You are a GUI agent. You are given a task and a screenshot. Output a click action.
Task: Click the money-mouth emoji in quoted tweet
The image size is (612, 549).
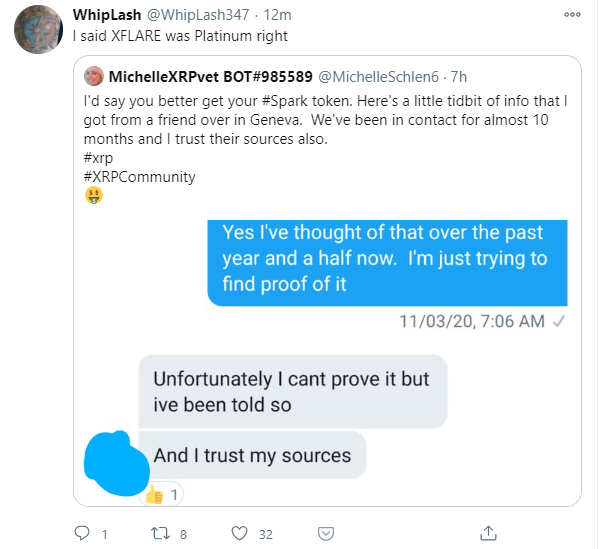tap(94, 195)
